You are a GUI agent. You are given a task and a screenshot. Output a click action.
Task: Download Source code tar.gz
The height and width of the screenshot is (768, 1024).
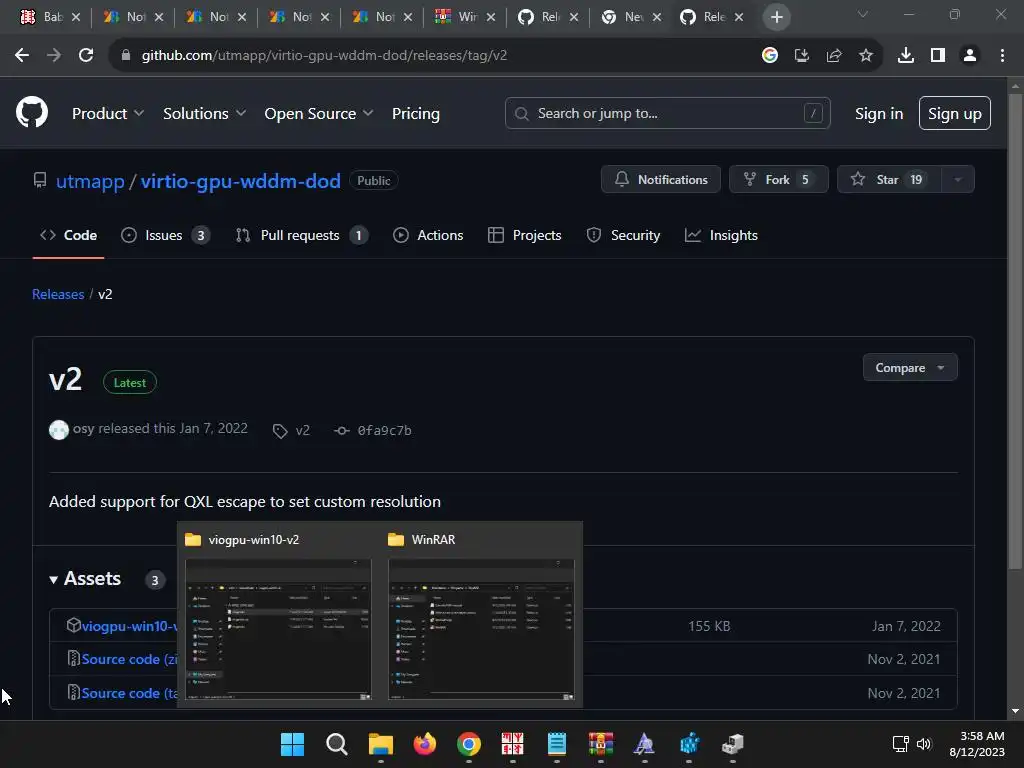pyautogui.click(x=129, y=694)
